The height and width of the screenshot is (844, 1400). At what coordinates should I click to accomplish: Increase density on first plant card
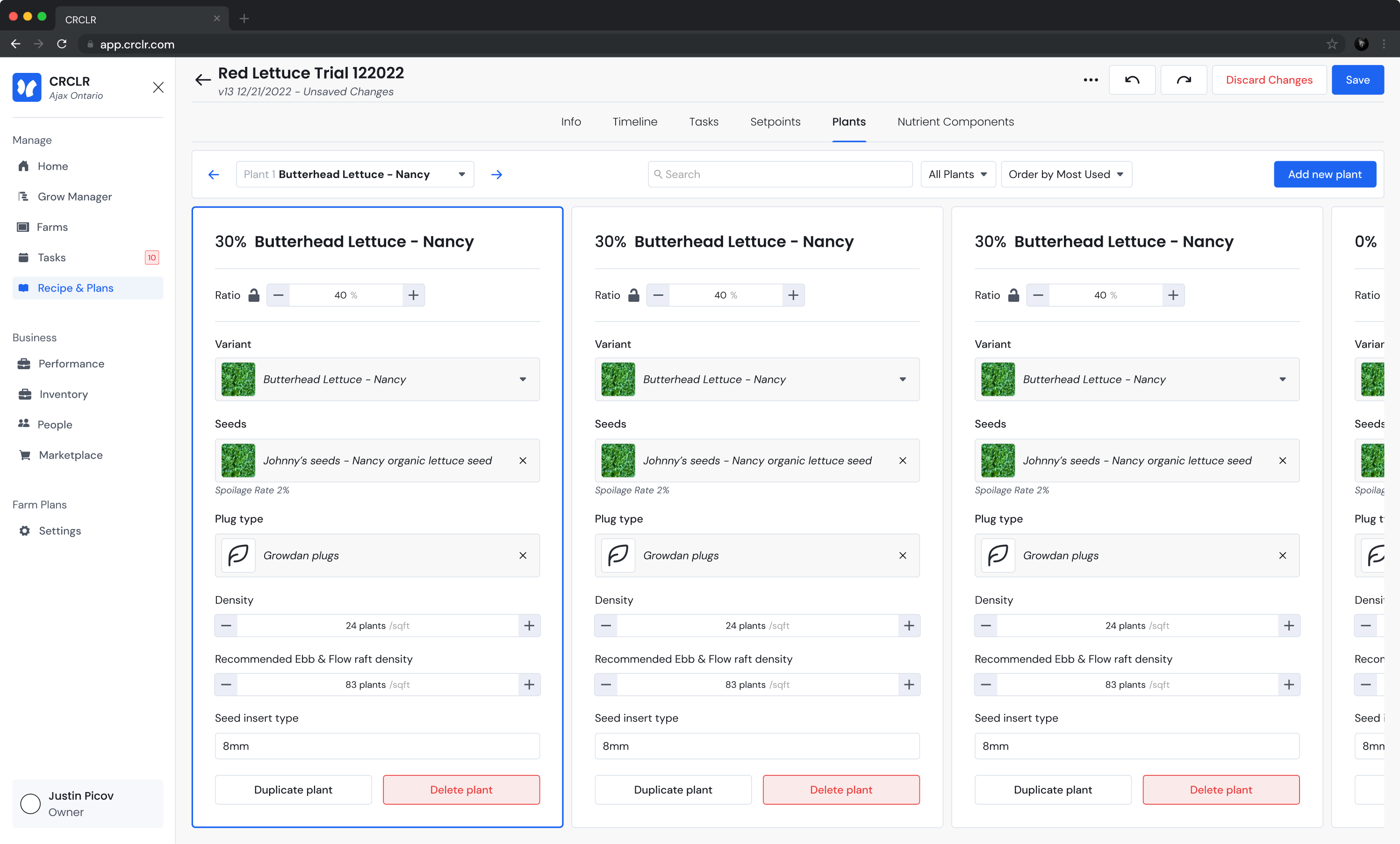(529, 626)
